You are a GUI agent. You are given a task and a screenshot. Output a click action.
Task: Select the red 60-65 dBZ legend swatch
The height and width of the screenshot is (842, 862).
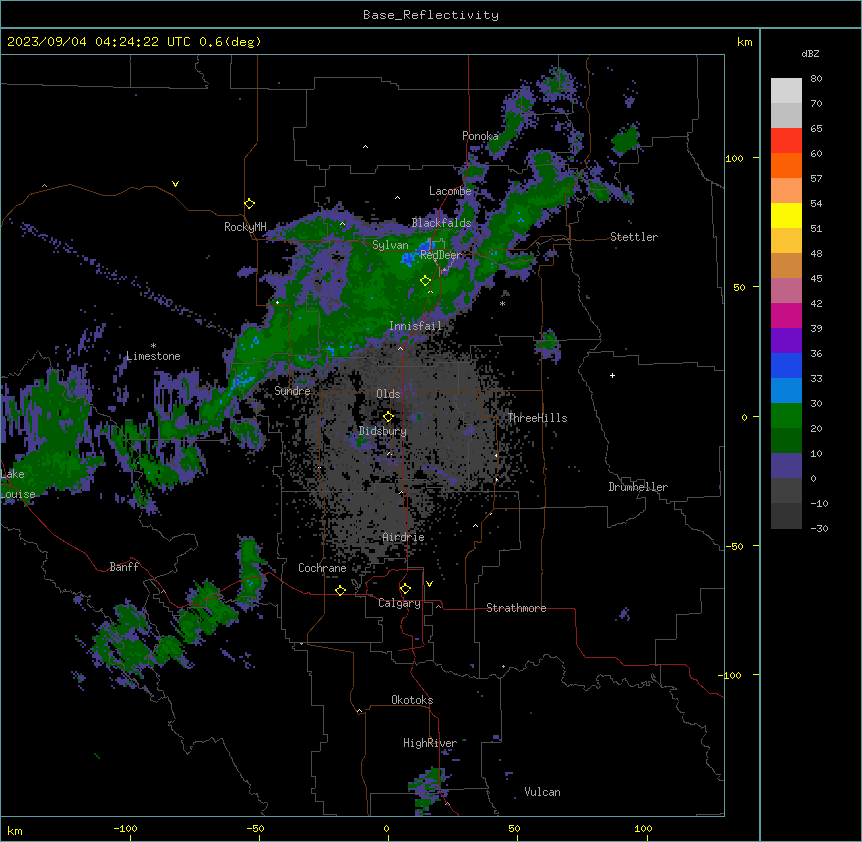(786, 141)
